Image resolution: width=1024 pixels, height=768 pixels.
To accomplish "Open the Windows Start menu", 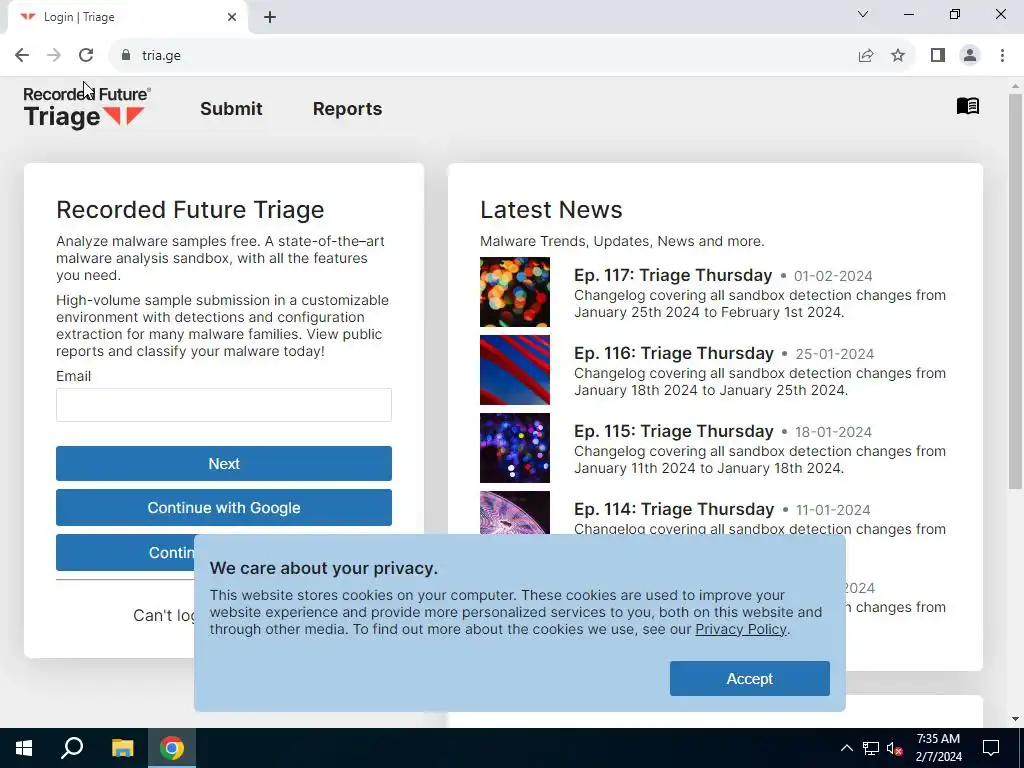I will tap(24, 748).
